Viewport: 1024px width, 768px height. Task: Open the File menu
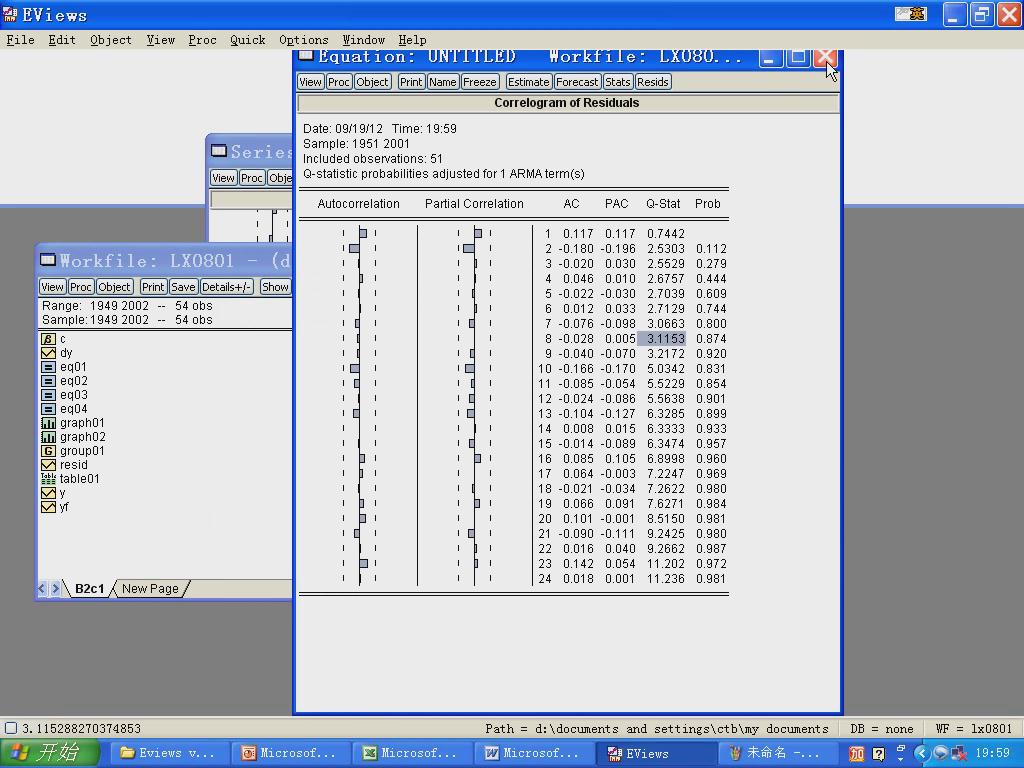(x=20, y=40)
